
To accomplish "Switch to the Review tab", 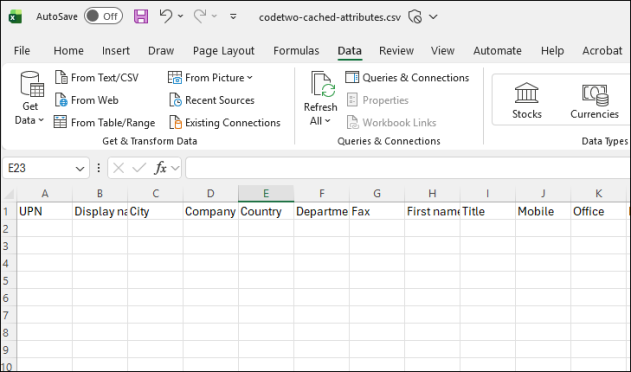I will (x=396, y=51).
